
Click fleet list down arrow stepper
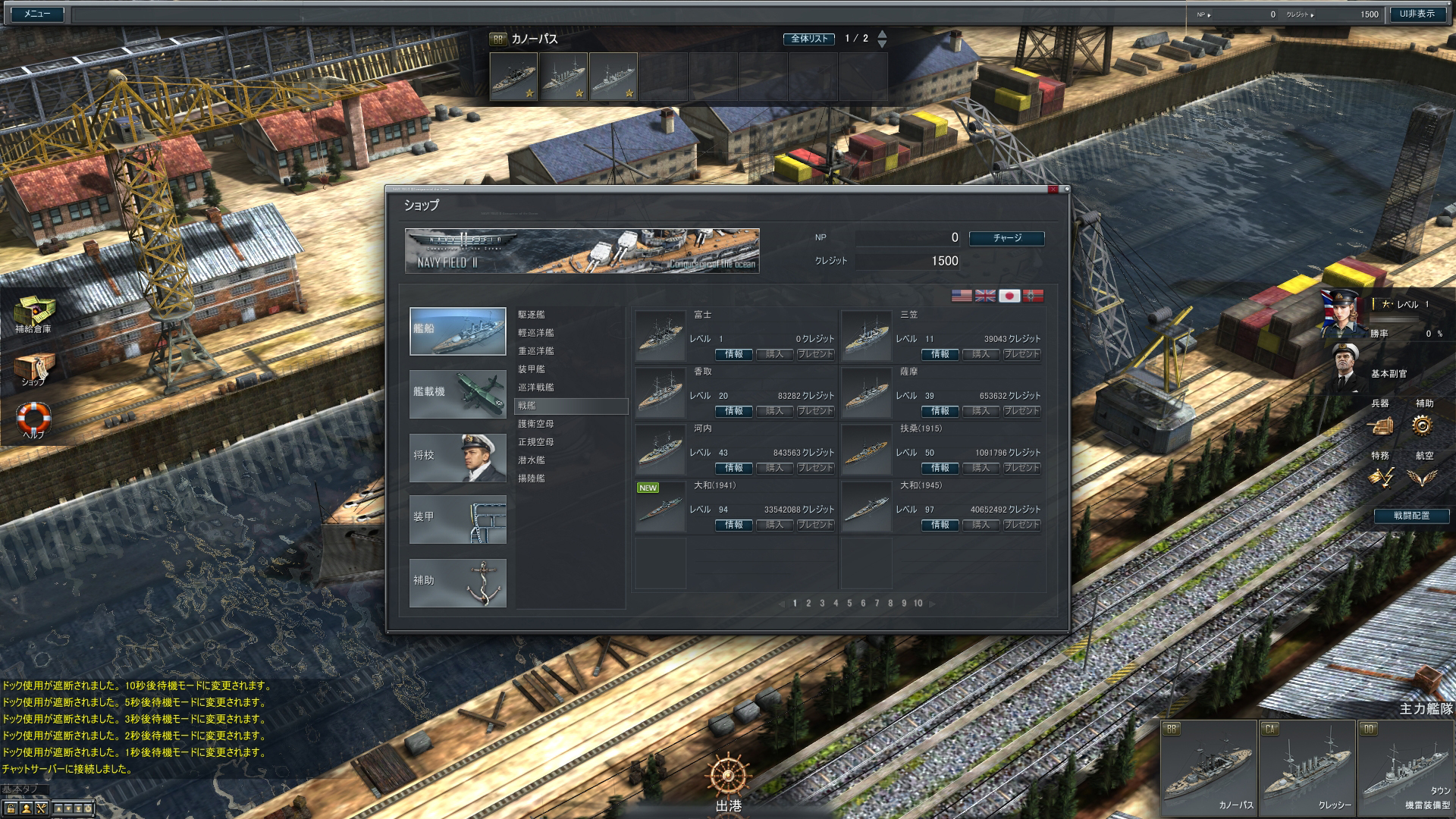pos(882,44)
